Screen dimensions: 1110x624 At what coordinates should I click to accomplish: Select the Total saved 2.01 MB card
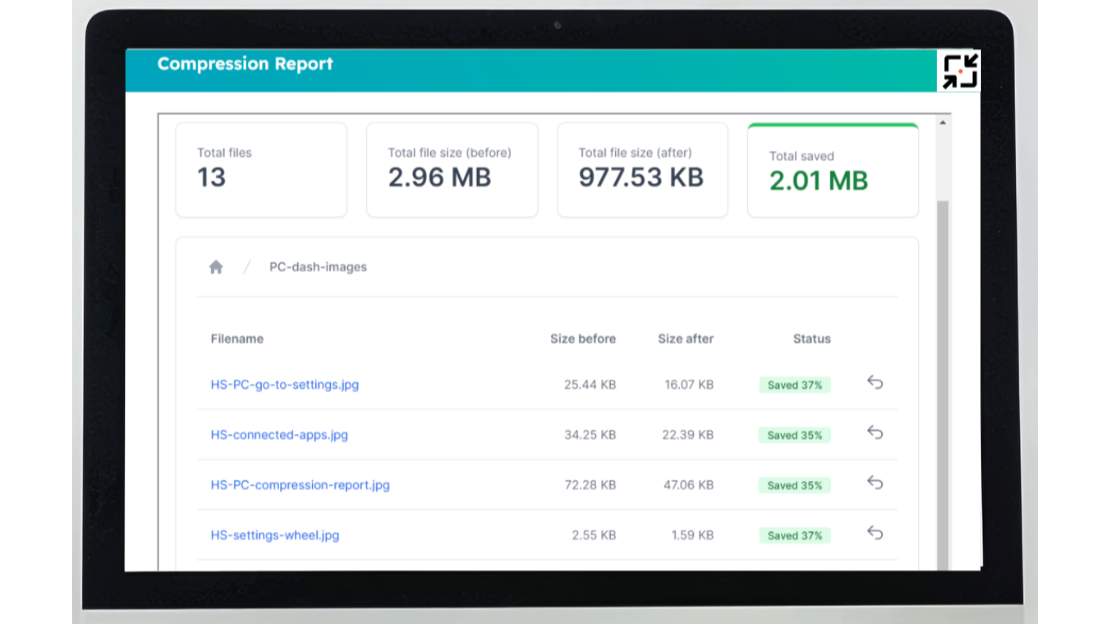pos(832,170)
